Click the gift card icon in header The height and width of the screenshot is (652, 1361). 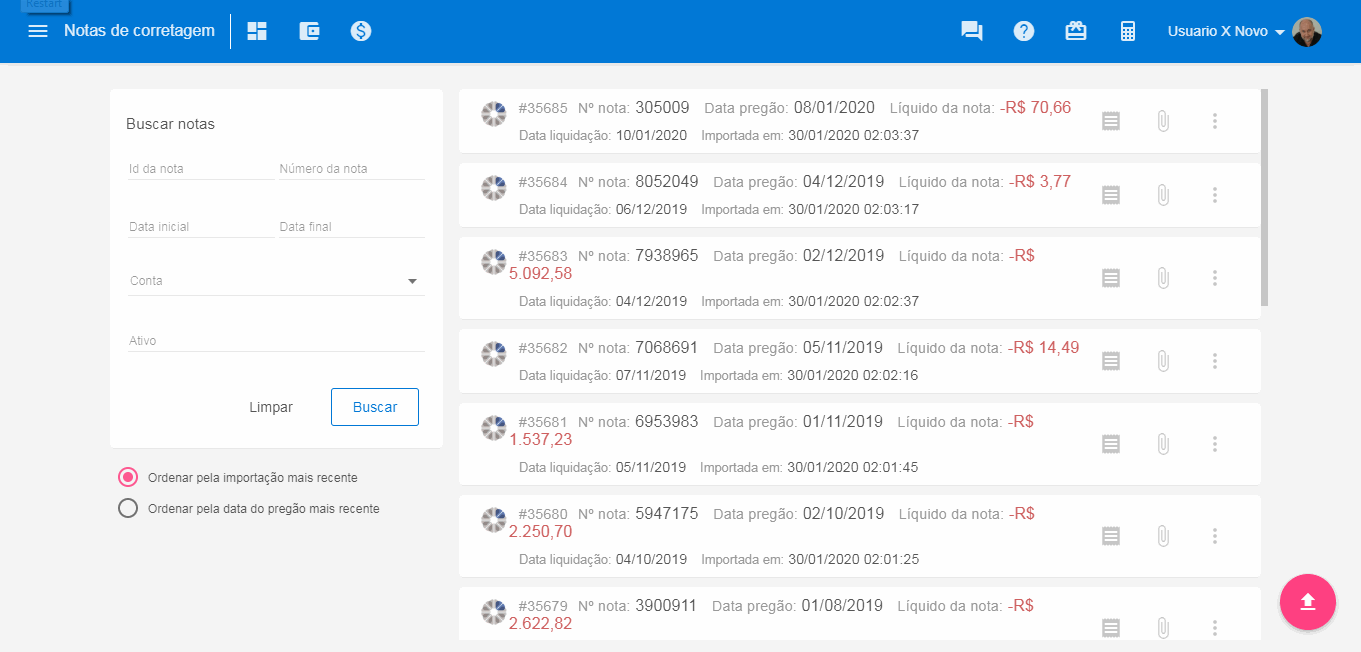click(1076, 31)
